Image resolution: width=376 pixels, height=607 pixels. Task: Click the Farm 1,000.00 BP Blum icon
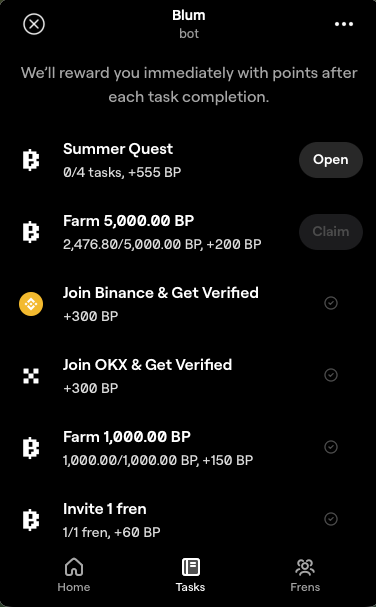[x=31, y=448]
